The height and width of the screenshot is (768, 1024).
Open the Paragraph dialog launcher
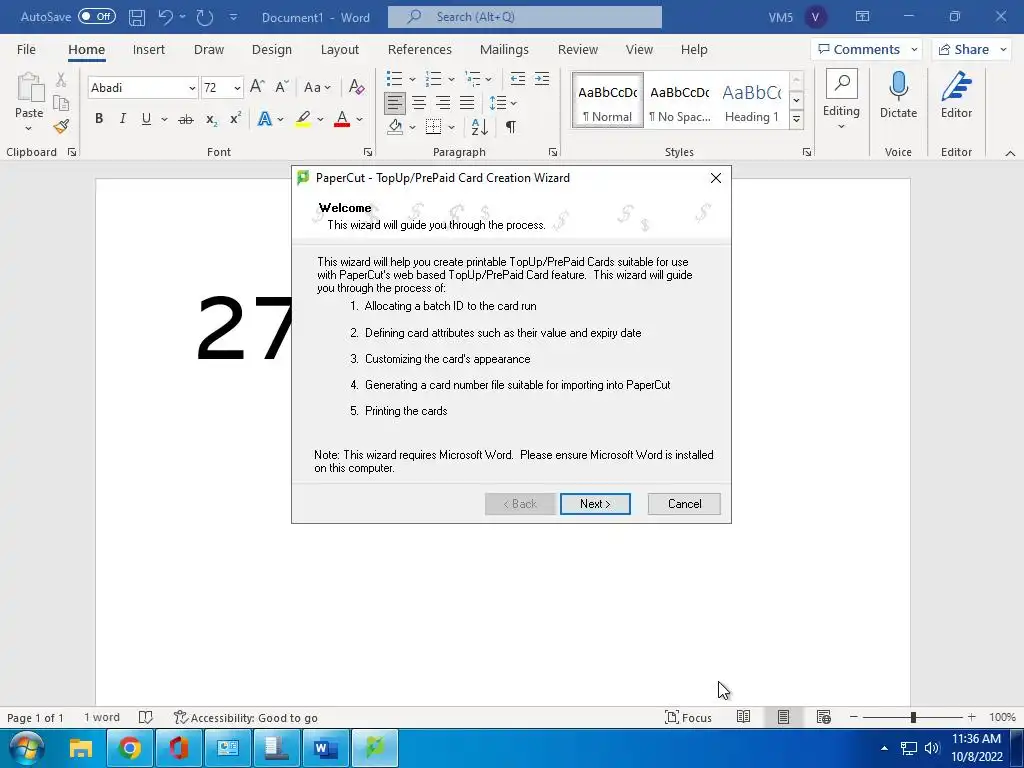(x=553, y=152)
